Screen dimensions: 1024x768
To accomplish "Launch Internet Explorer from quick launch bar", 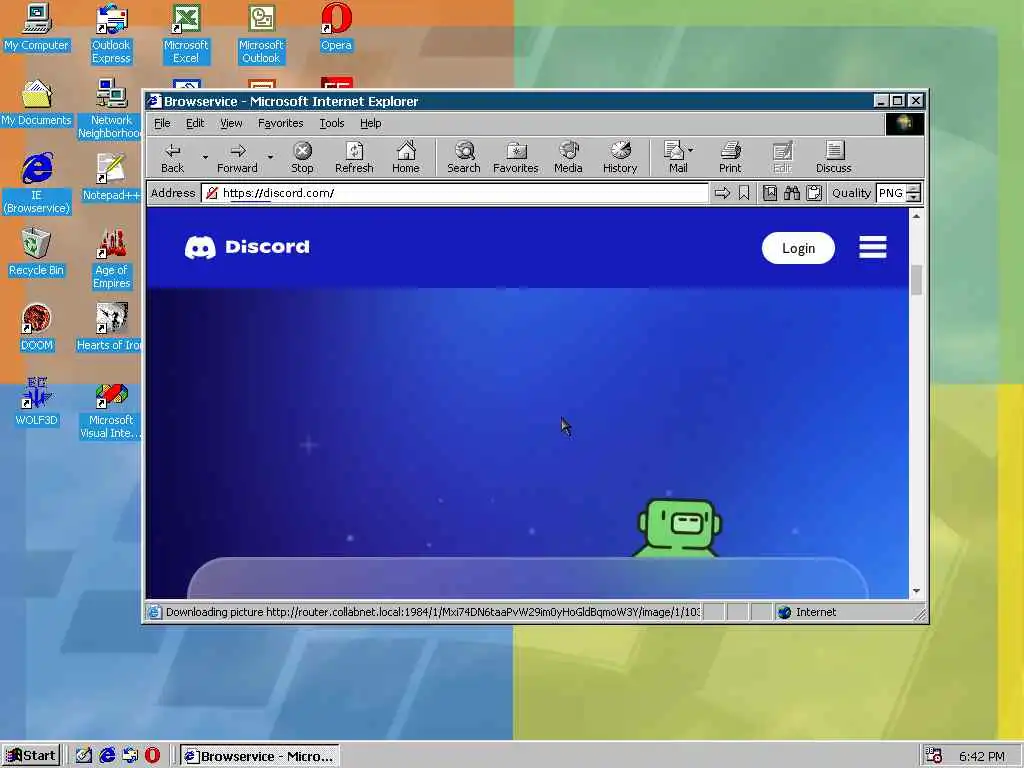I will pyautogui.click(x=107, y=756).
